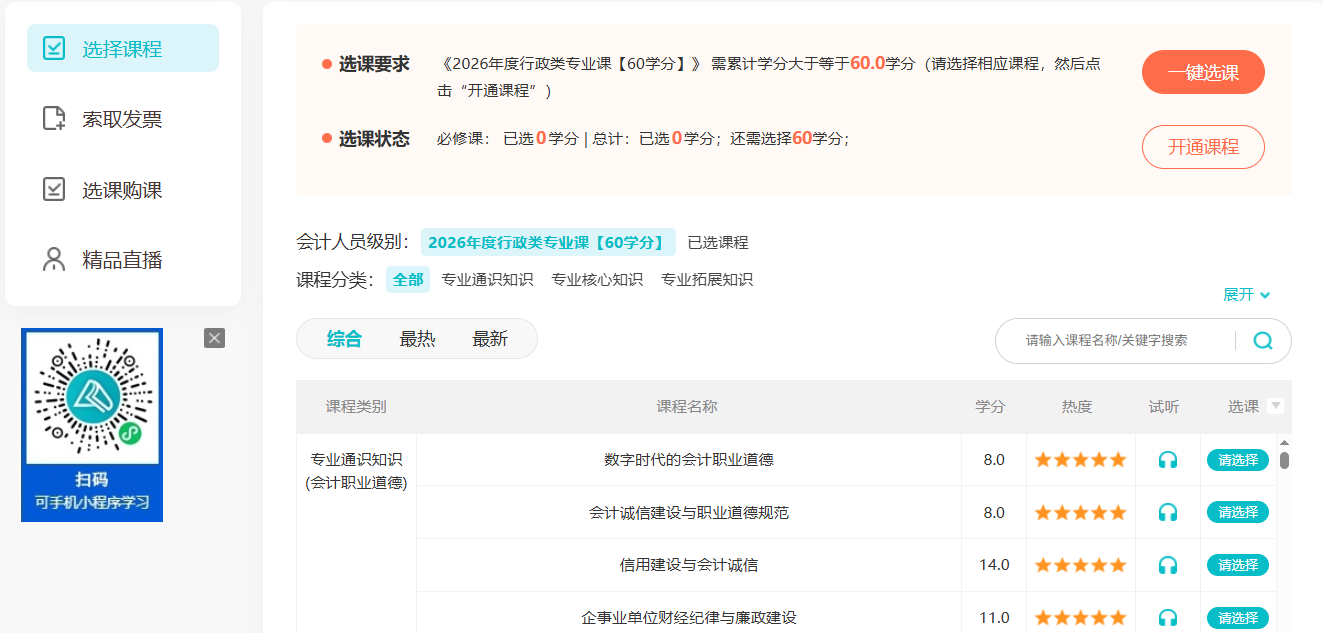Click the 选课购课 sidebar icon
This screenshot has height=633, width=1323.
[54, 189]
